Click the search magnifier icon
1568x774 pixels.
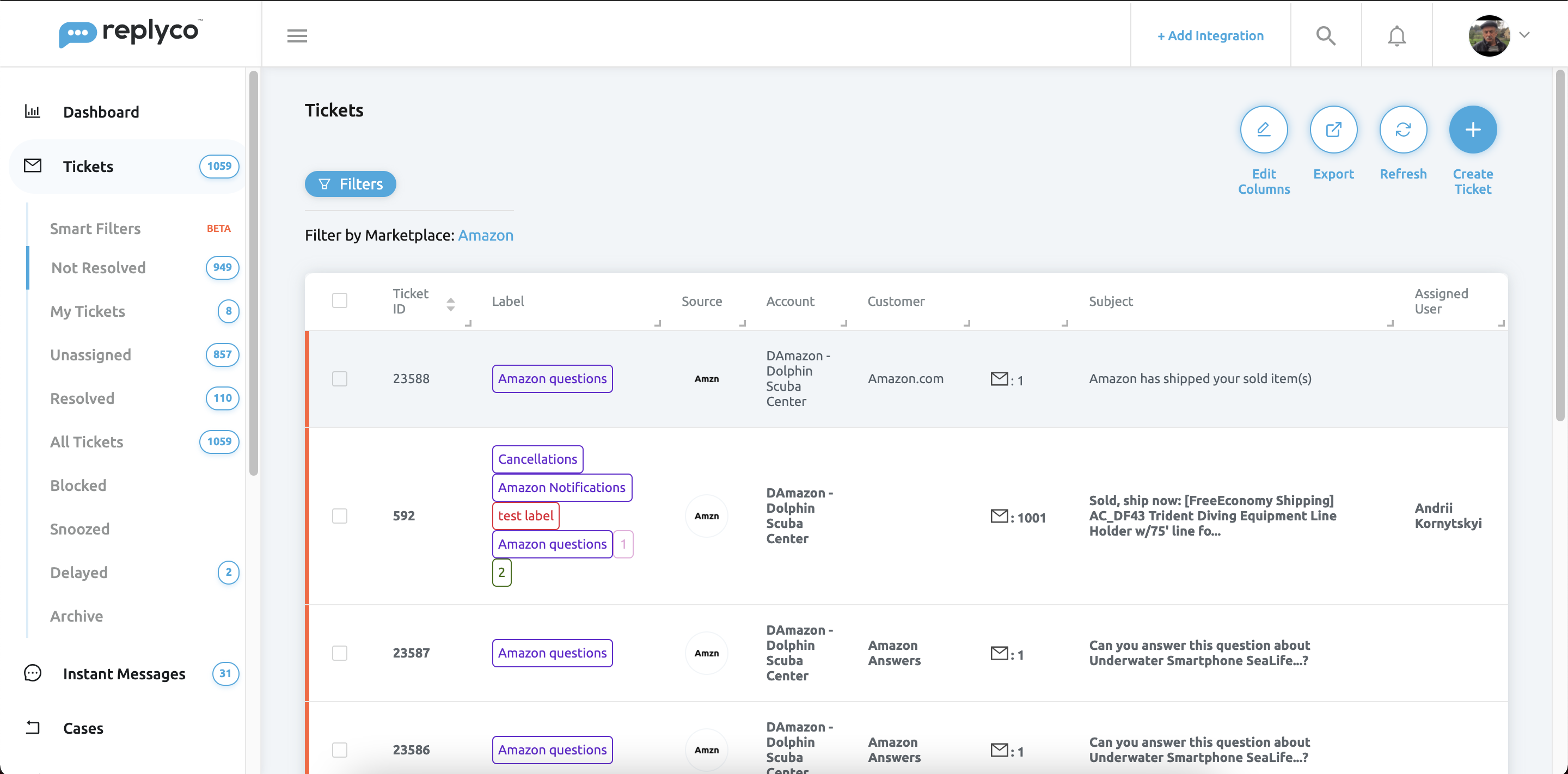1325,36
